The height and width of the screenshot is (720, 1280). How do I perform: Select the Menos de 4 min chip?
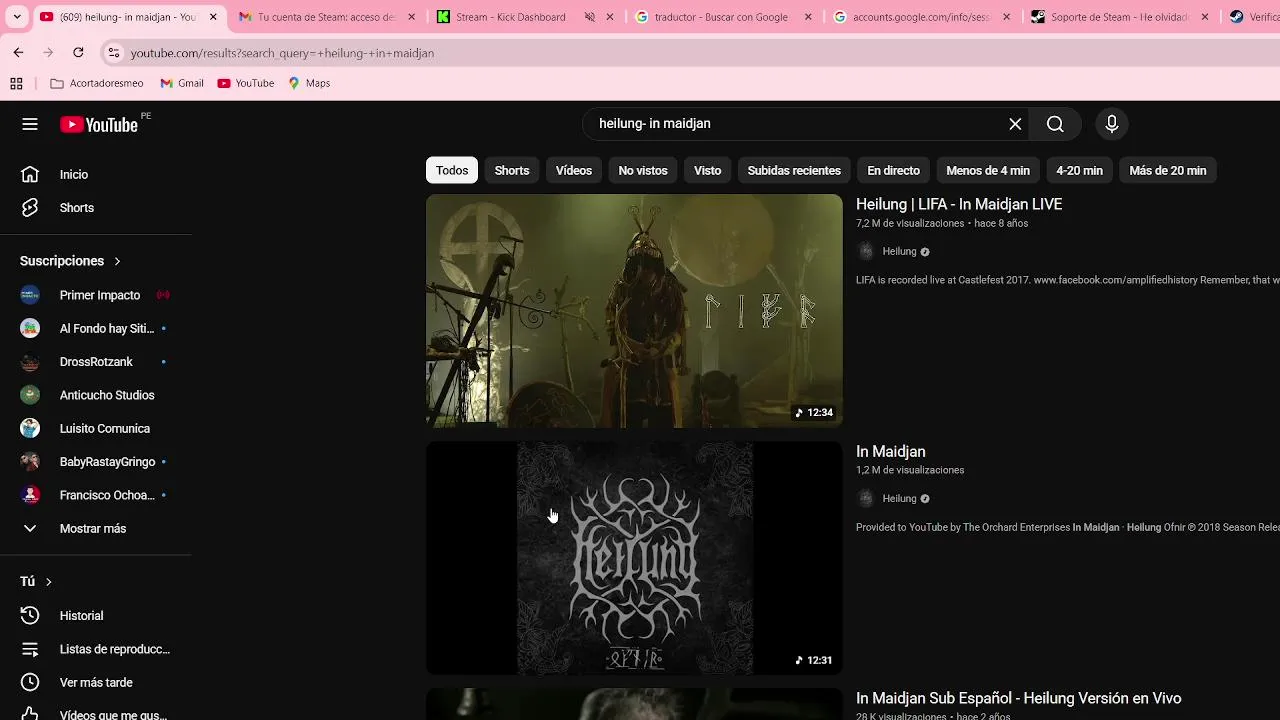point(988,170)
